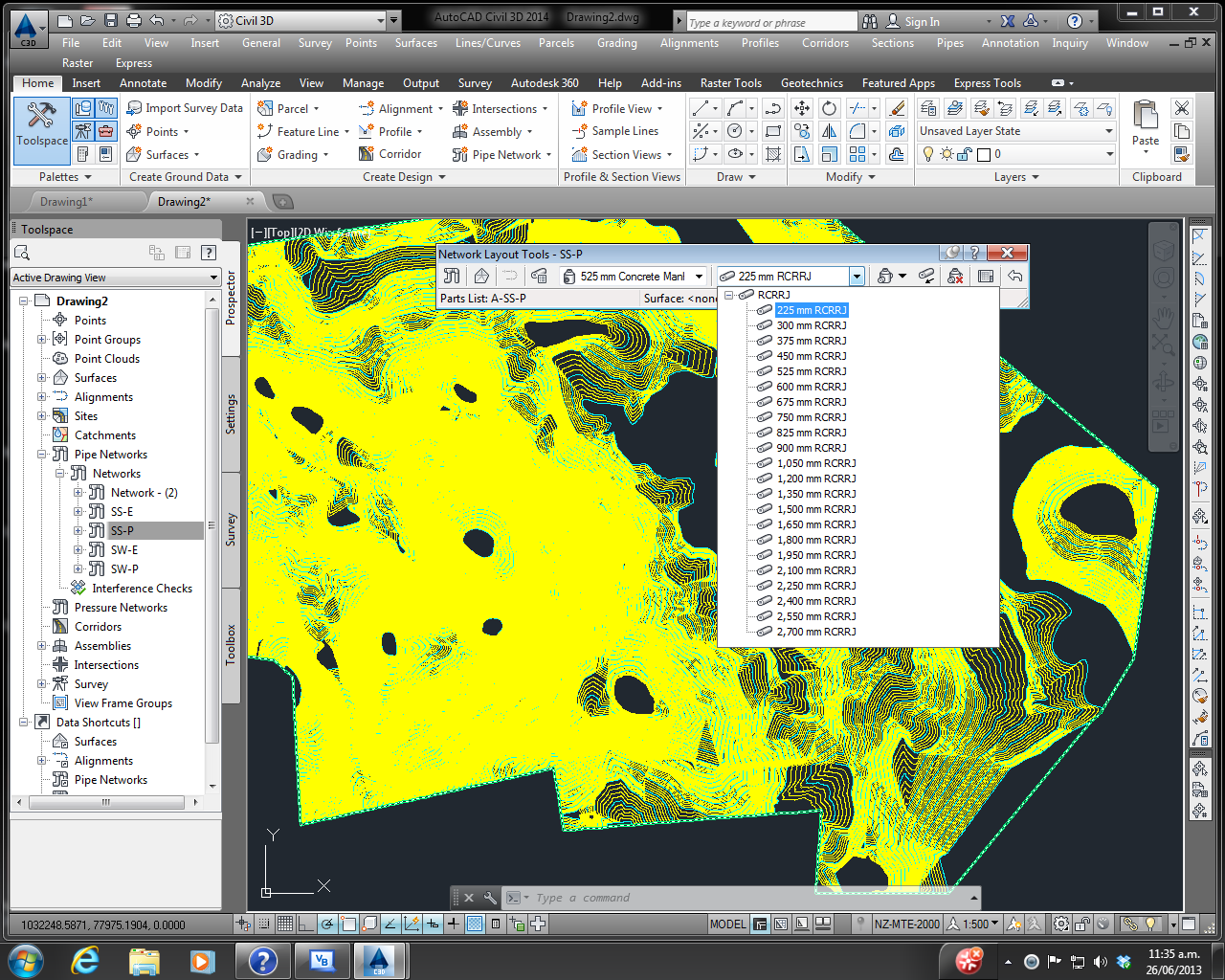1225x980 pixels.
Task: Toggle Grid Display in status bar
Action: click(x=285, y=924)
